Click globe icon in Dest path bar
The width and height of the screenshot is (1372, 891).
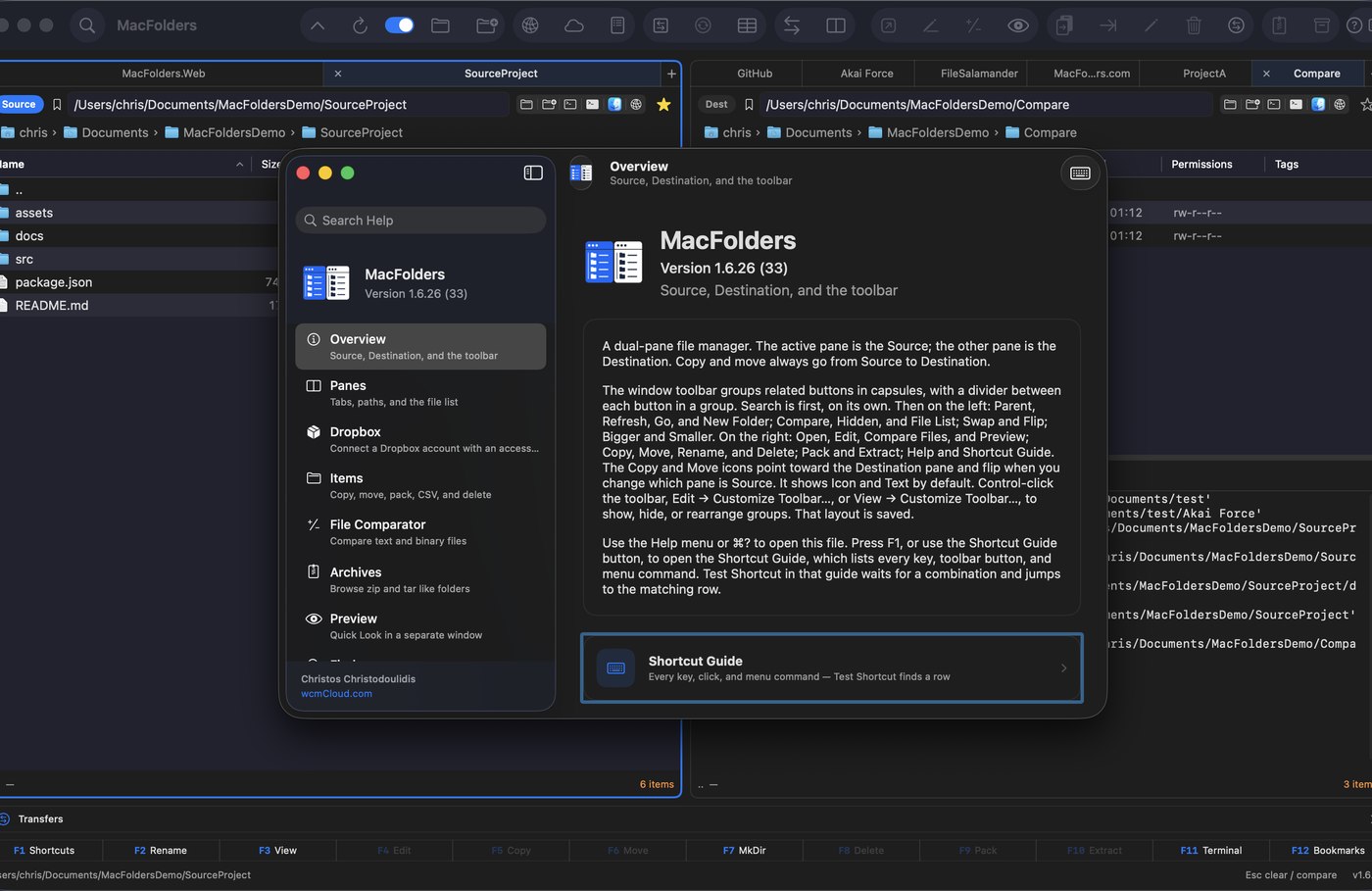pos(1340,104)
